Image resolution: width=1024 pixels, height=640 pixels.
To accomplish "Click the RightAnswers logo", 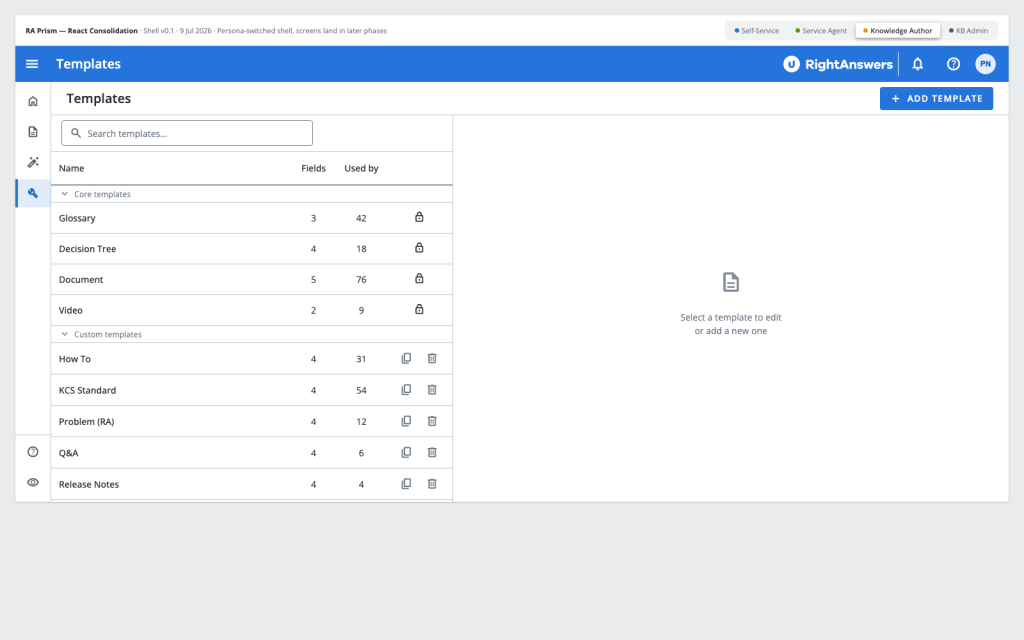I will click(x=838, y=64).
